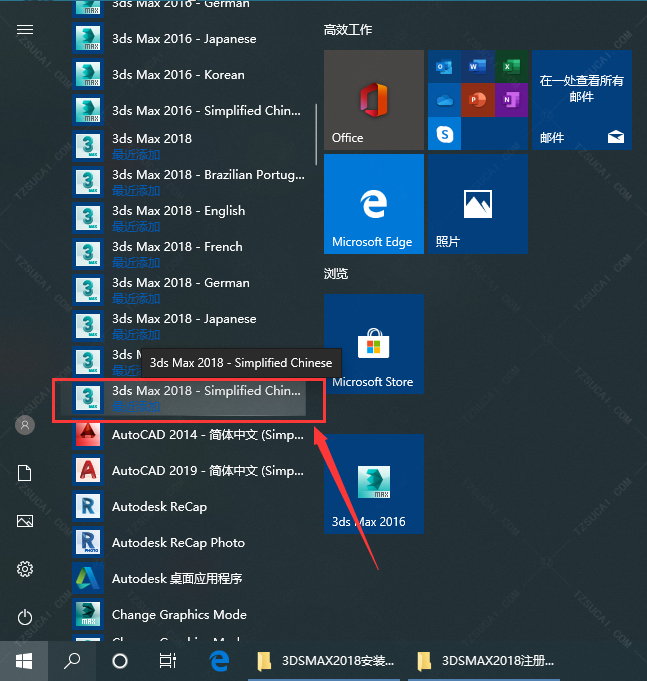The width and height of the screenshot is (647, 681).
Task: Launch 3ds Max 2018 - French
Action: click(189, 255)
